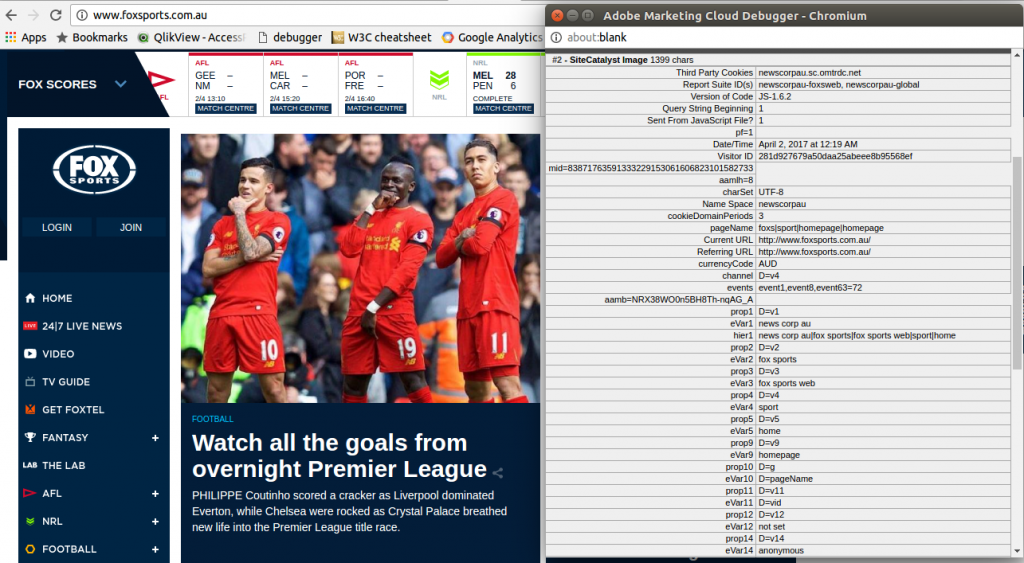Click debugger scroll down arrow

1017,551
